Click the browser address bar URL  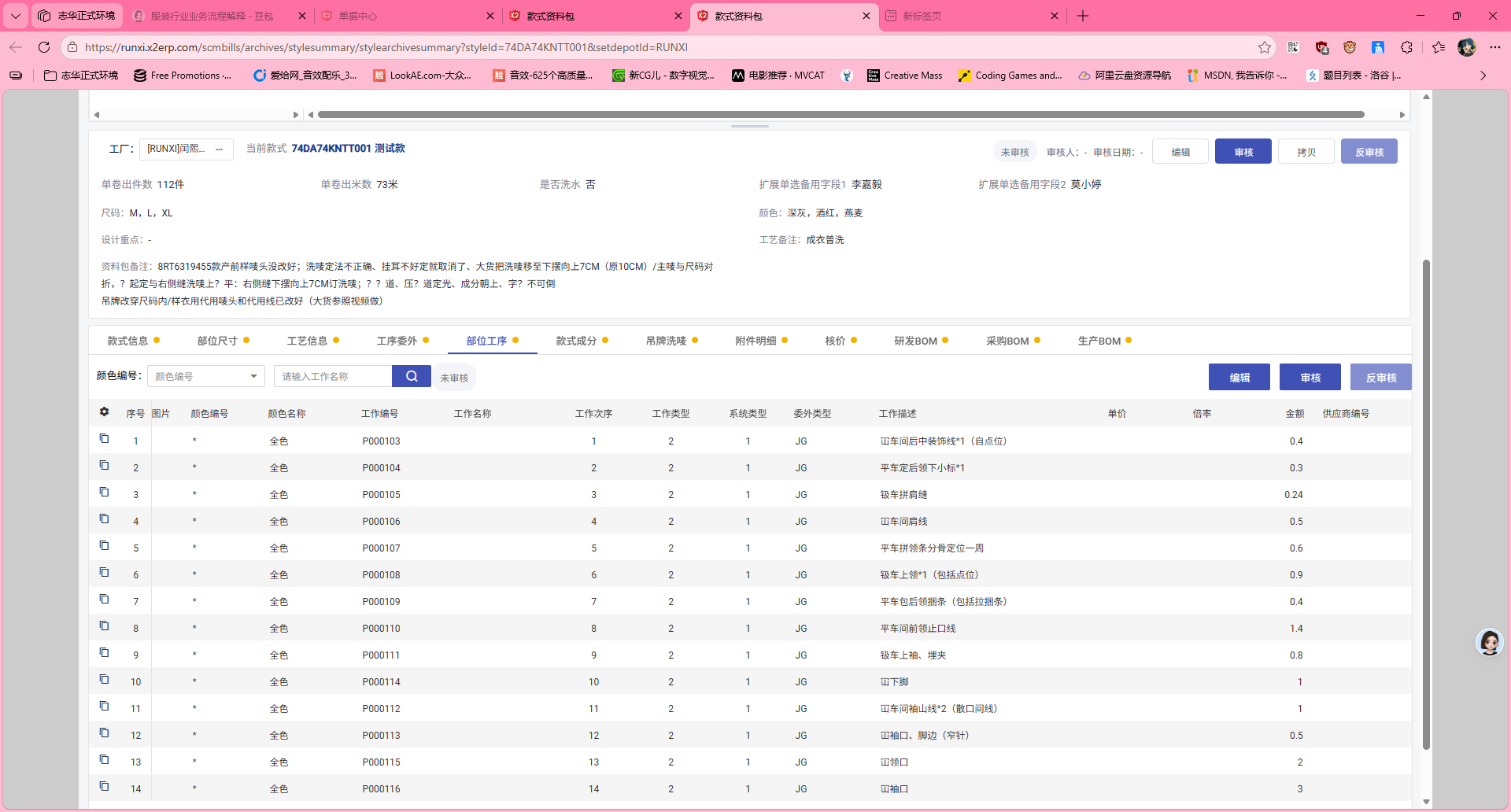[x=386, y=47]
